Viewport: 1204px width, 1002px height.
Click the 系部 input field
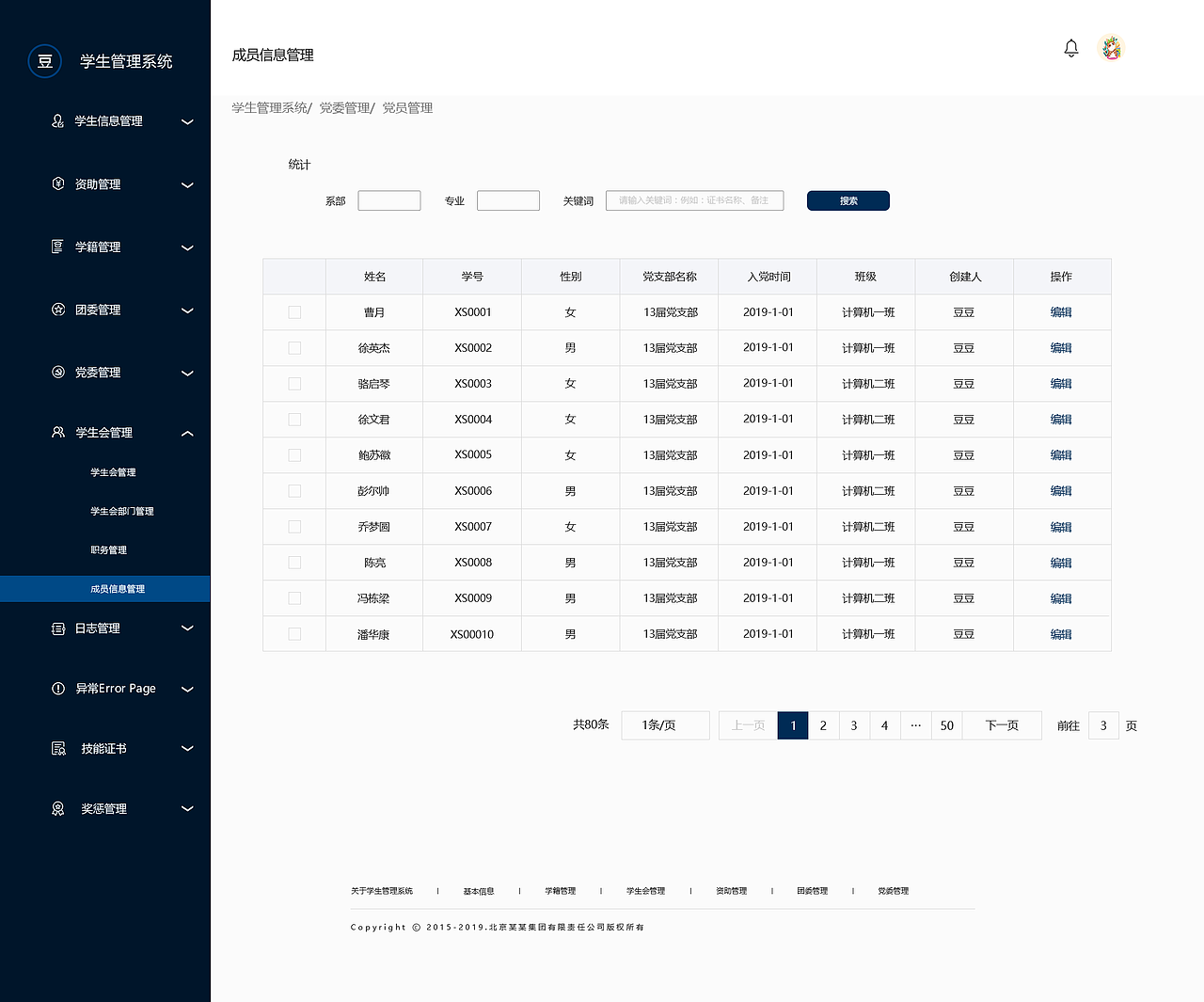point(389,200)
